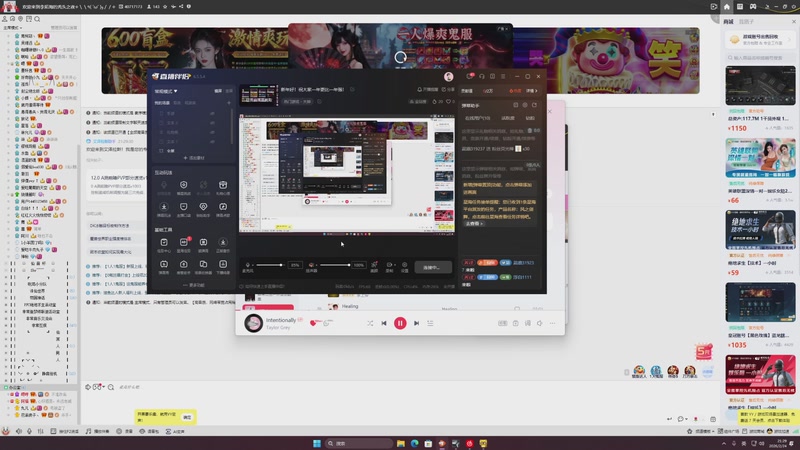The height and width of the screenshot is (450, 800).
Task: Open the record icon dropdown arrow
Action: (x=393, y=265)
